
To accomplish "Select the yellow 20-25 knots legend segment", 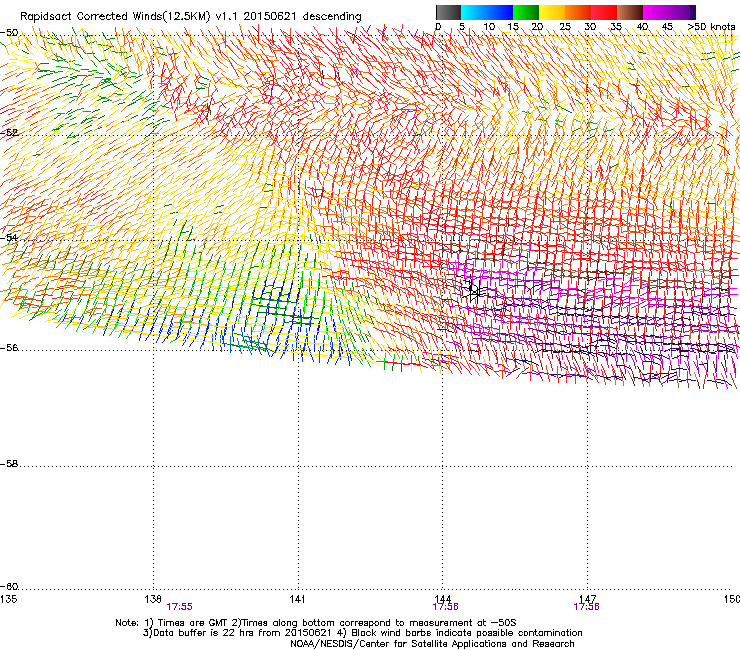I will pyautogui.click(x=552, y=12).
